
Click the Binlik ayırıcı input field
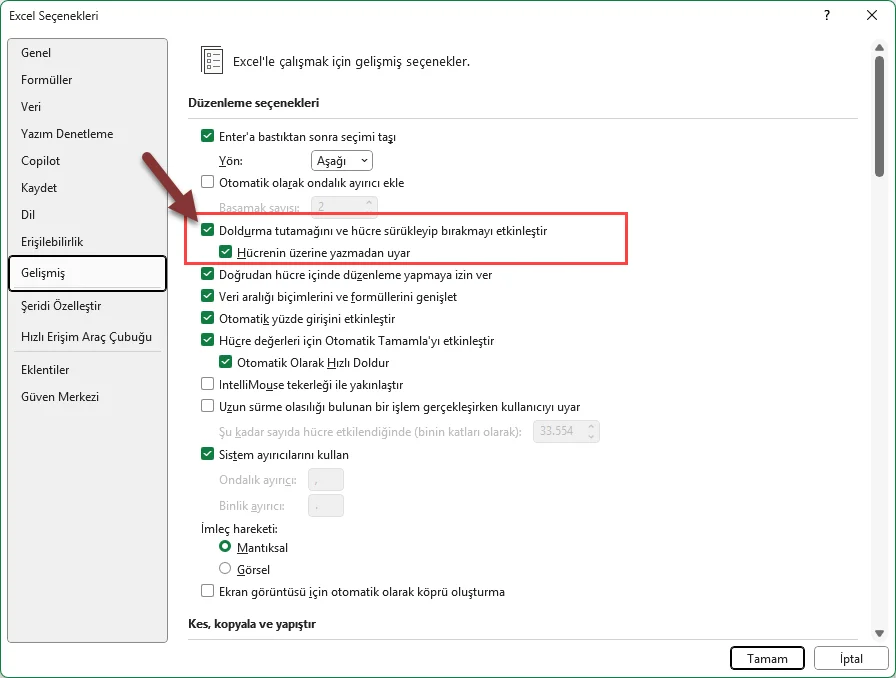(326, 506)
